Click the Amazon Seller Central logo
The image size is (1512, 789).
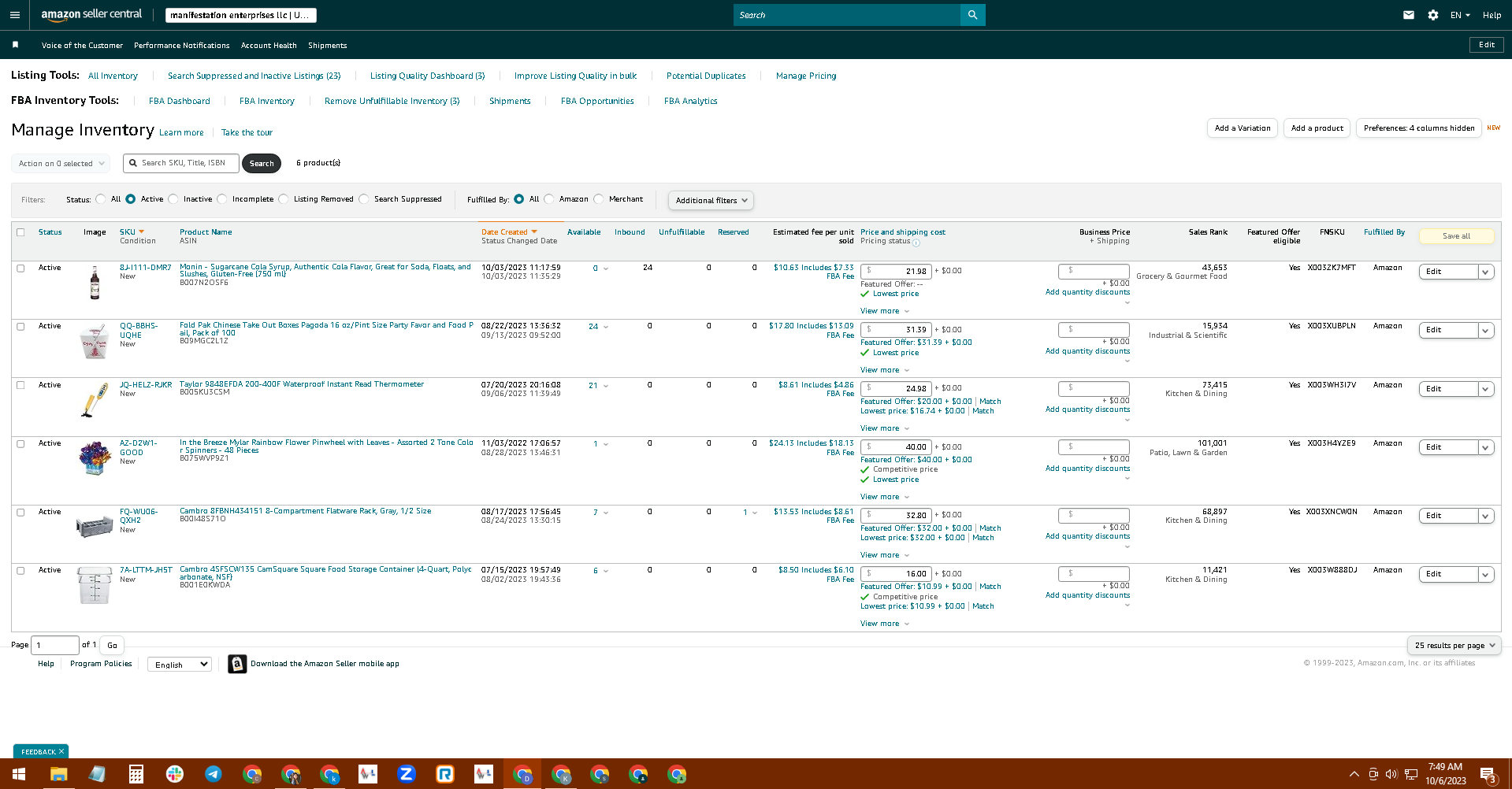pos(91,15)
